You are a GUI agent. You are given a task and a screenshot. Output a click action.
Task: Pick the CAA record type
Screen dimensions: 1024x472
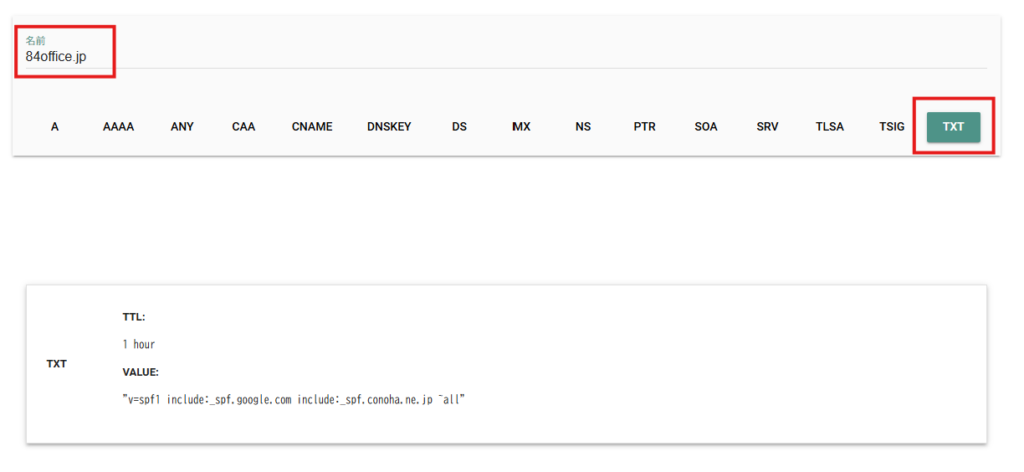pos(244,127)
